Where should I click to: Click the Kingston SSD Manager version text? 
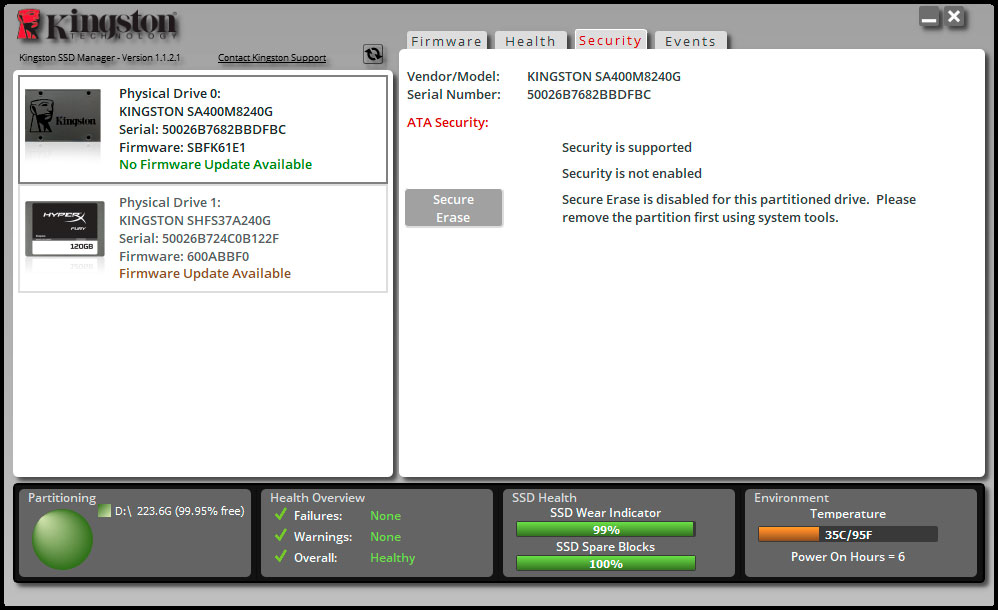(99, 57)
